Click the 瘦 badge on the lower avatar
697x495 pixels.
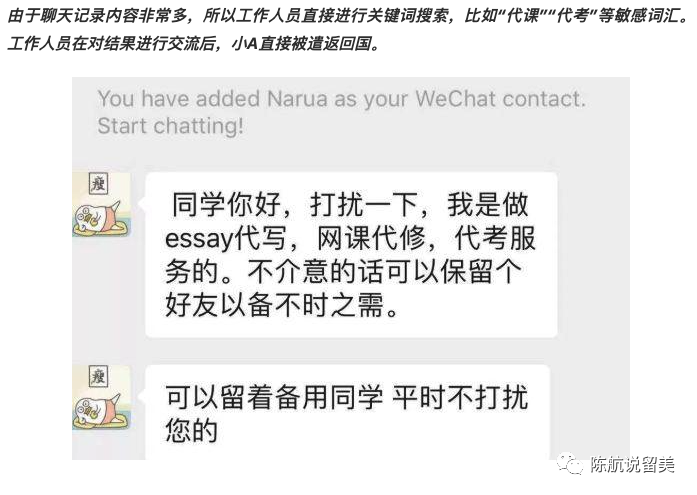pyautogui.click(x=98, y=376)
